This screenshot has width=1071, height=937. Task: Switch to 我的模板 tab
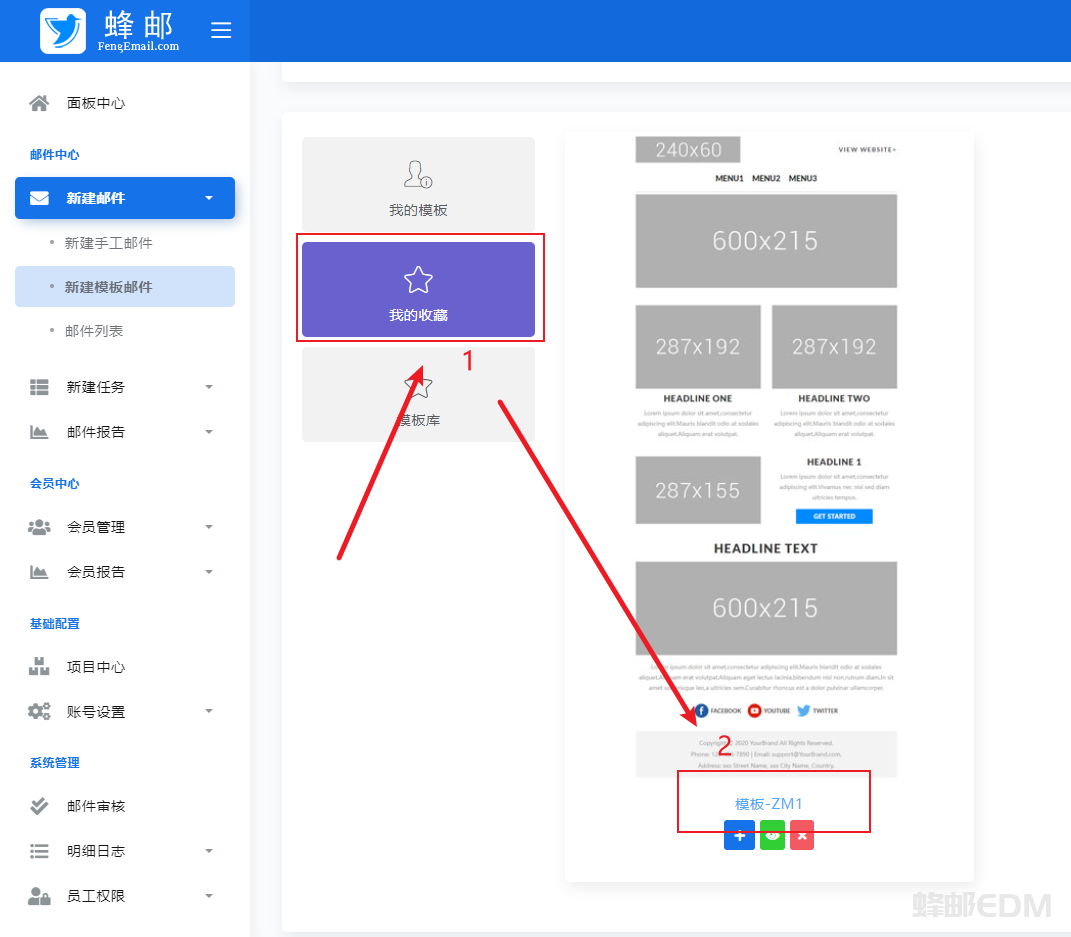(418, 184)
